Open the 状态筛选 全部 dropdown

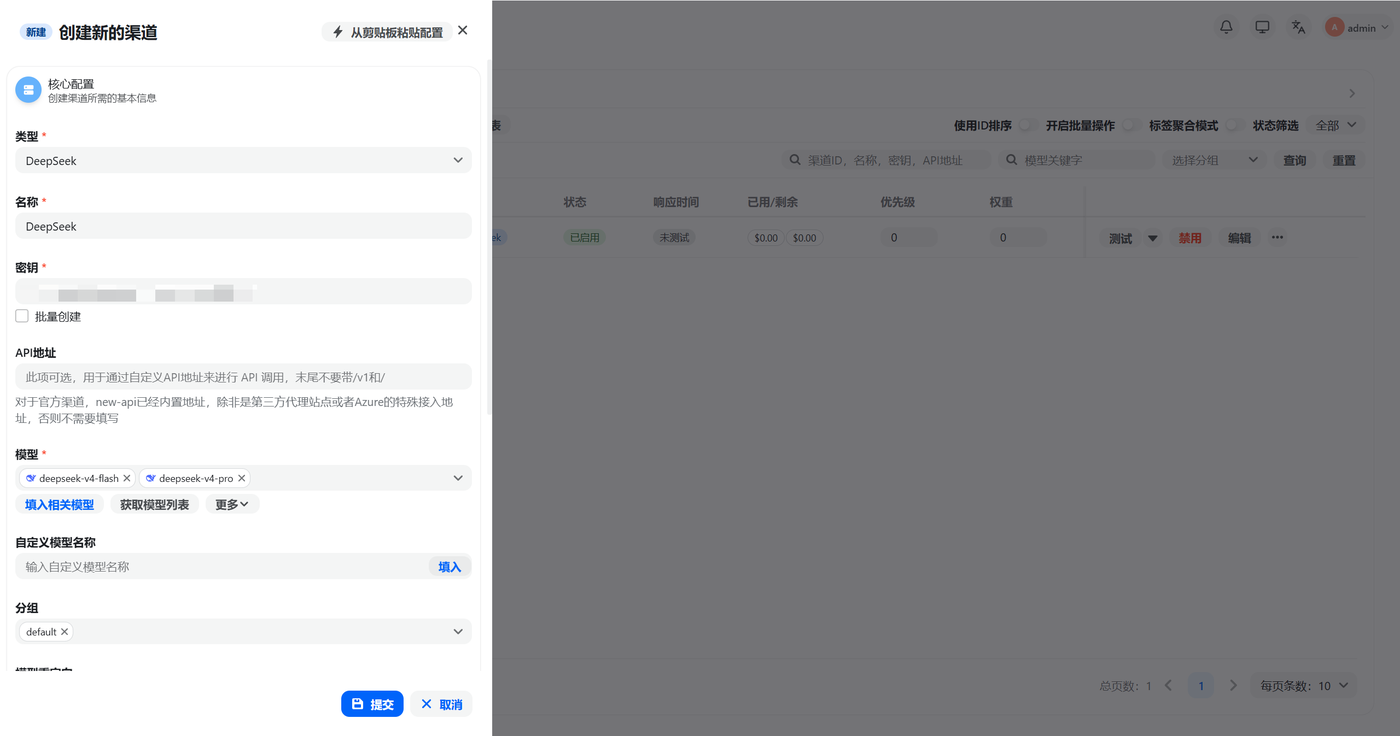pyautogui.click(x=1335, y=126)
